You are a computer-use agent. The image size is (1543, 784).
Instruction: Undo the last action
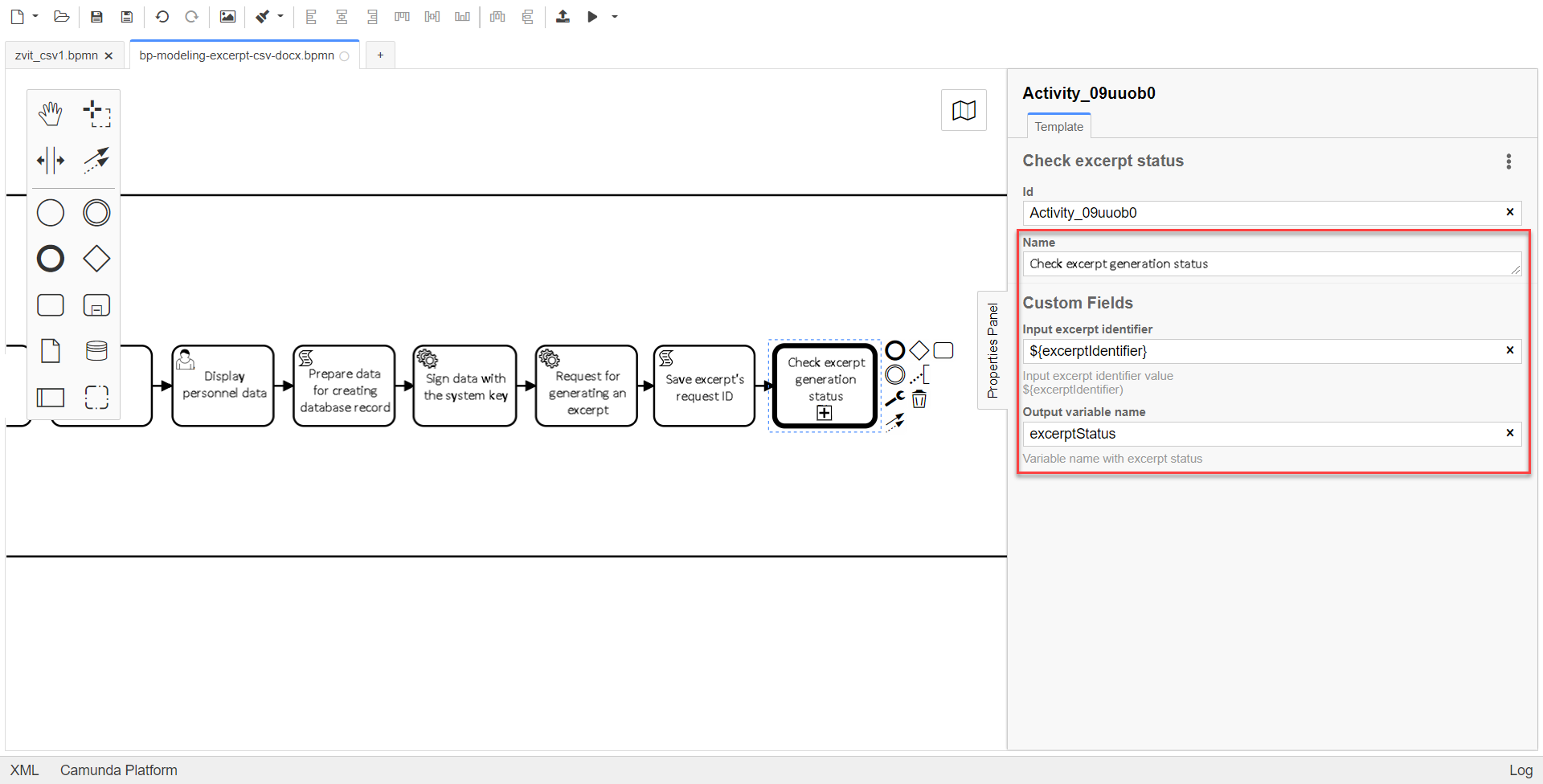[x=162, y=16]
